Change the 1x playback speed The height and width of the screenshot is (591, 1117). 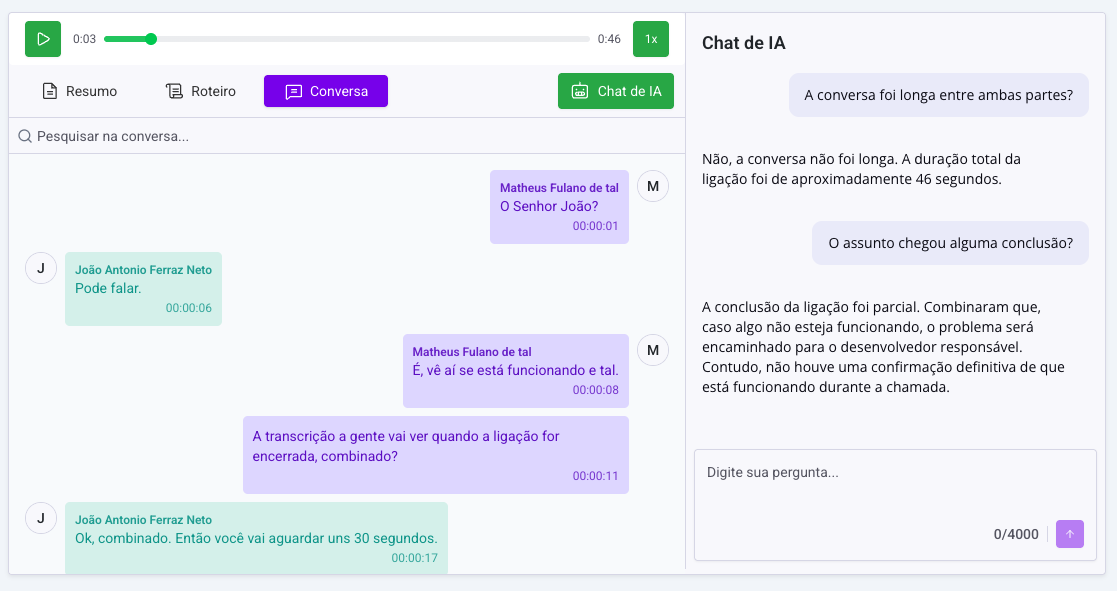point(650,39)
